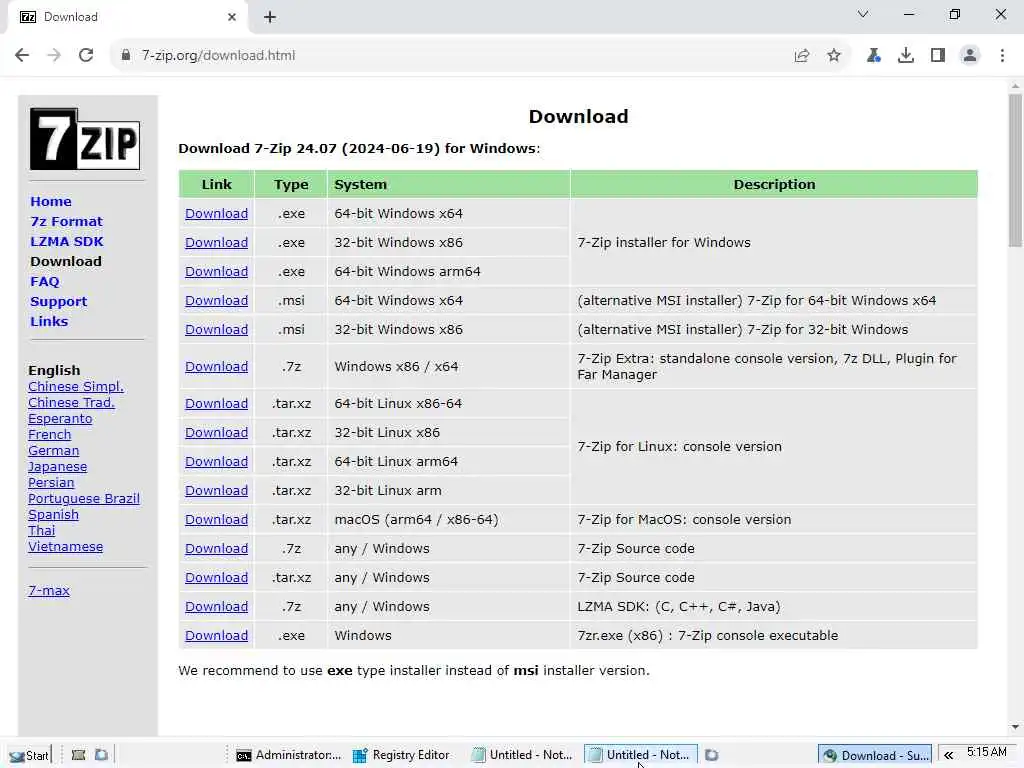The width and height of the screenshot is (1024, 768).
Task: Click the 7-Zip logo image
Action: 85,139
